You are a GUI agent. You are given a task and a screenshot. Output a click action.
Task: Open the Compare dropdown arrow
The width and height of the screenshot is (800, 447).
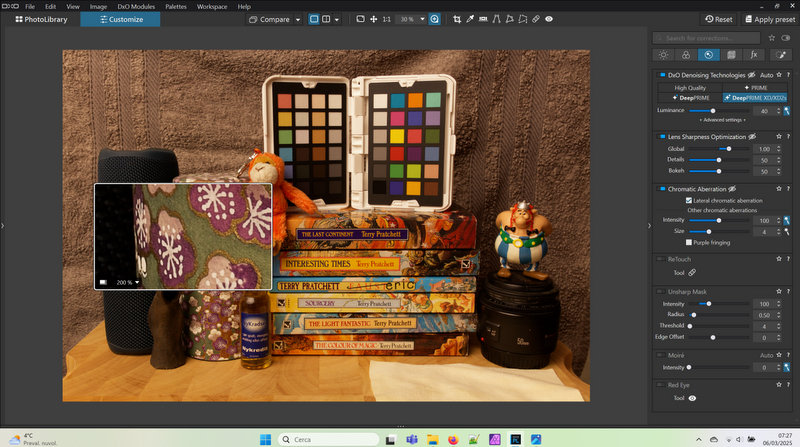click(x=298, y=19)
